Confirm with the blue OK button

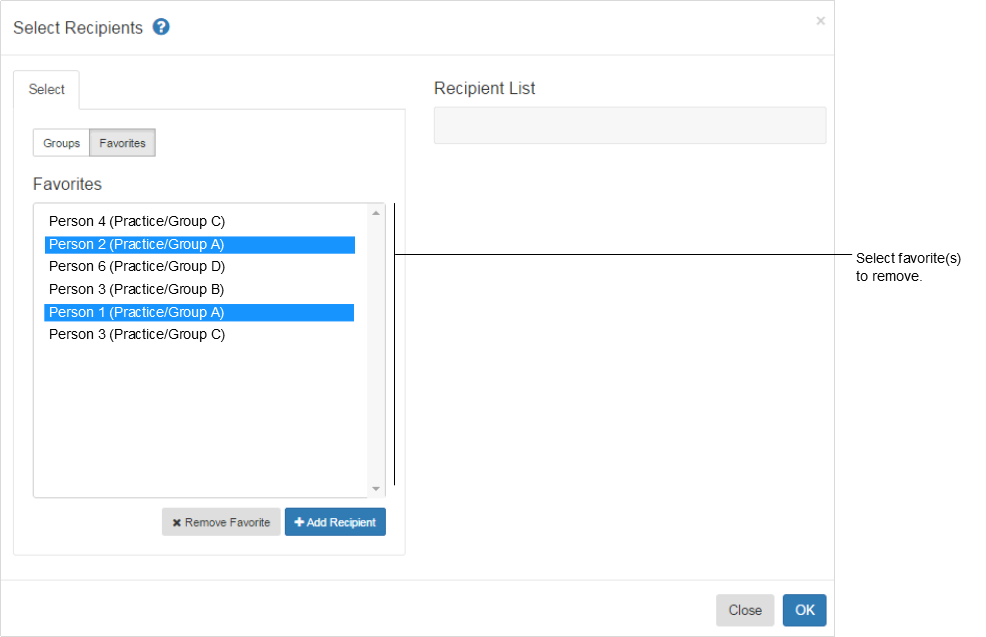click(x=804, y=610)
